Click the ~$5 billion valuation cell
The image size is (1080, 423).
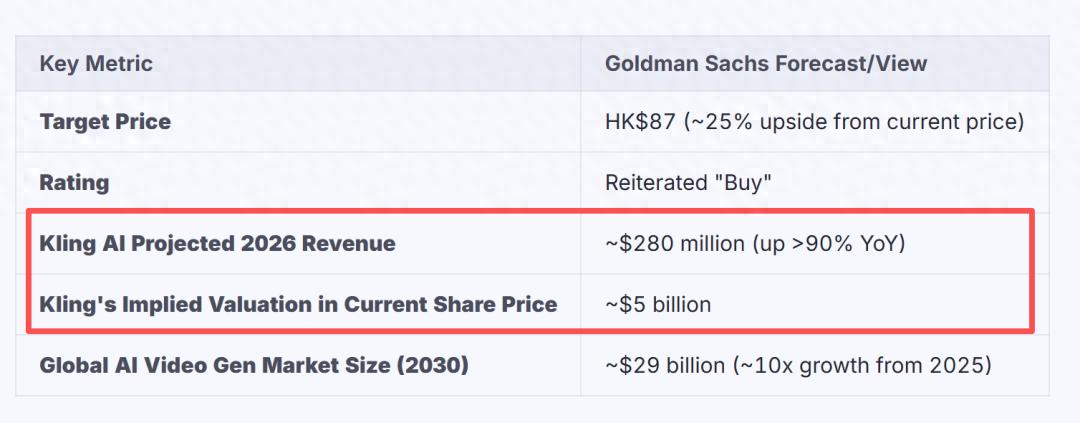point(658,304)
